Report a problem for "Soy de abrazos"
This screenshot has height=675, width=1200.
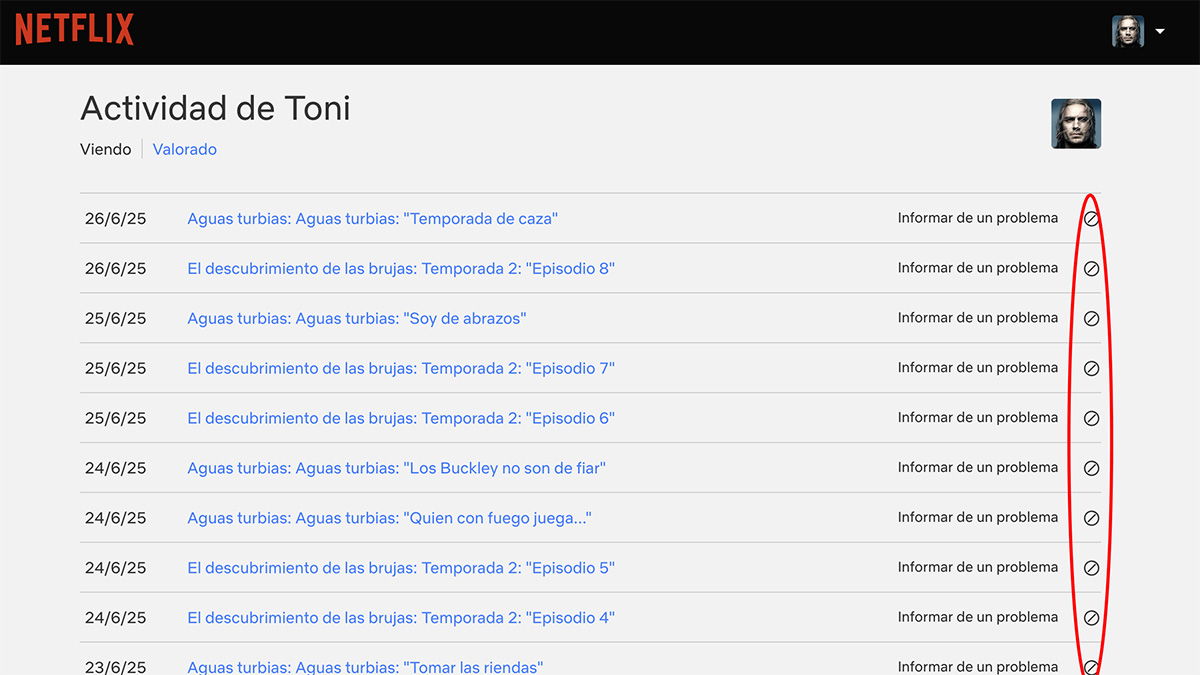point(978,317)
